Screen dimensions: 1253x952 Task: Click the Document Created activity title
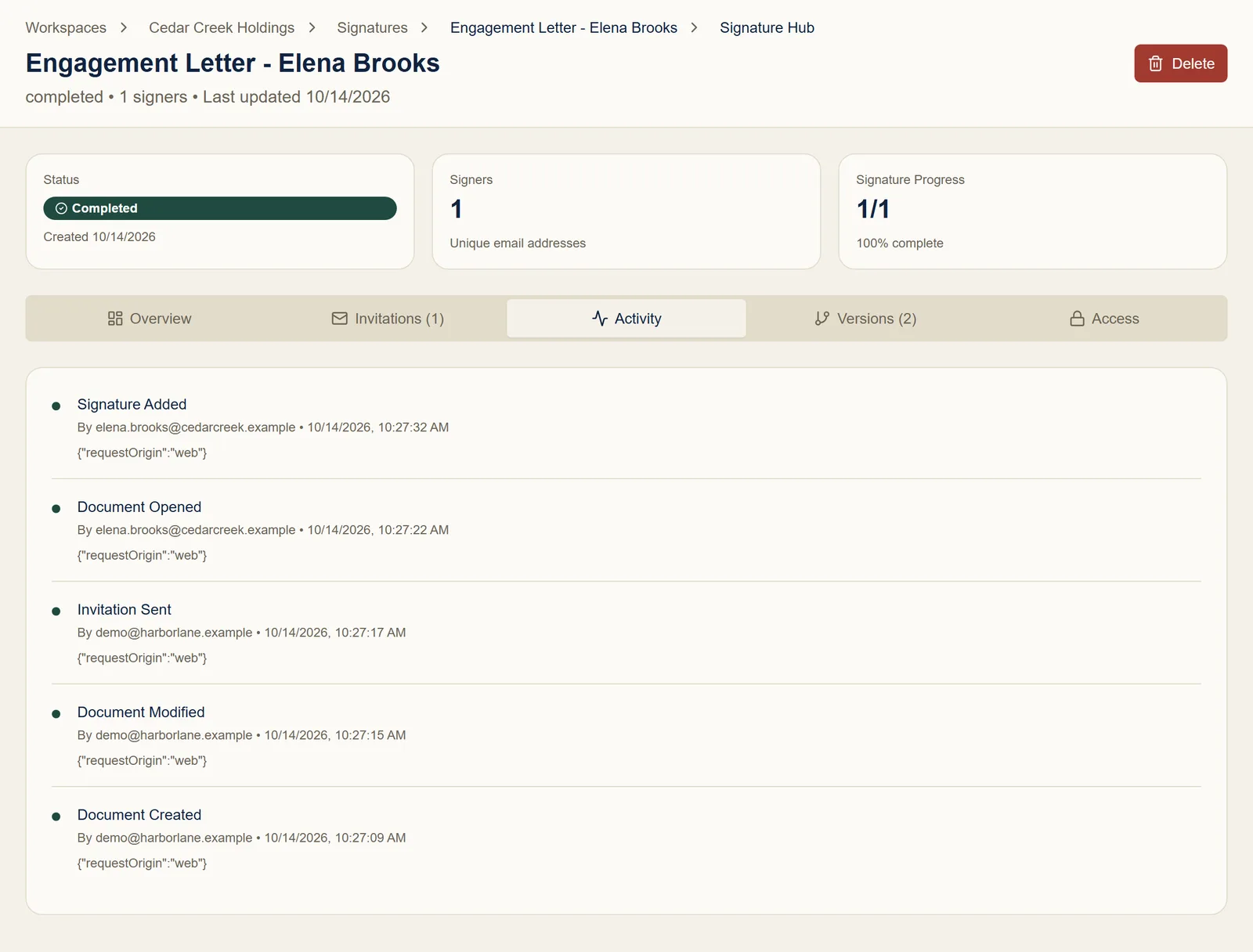(139, 814)
